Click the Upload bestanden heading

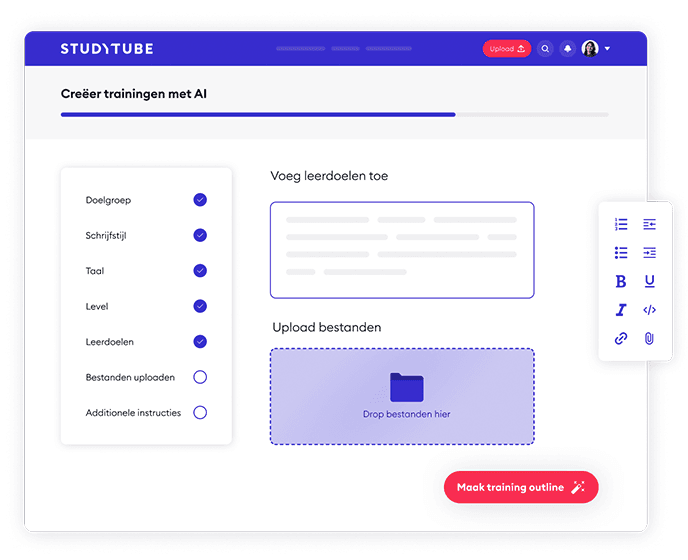[326, 327]
